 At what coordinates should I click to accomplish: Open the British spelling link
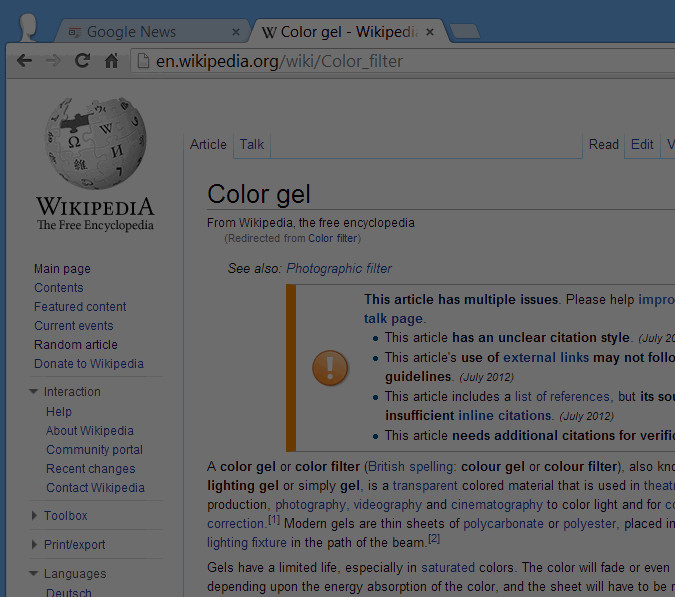[x=410, y=467]
